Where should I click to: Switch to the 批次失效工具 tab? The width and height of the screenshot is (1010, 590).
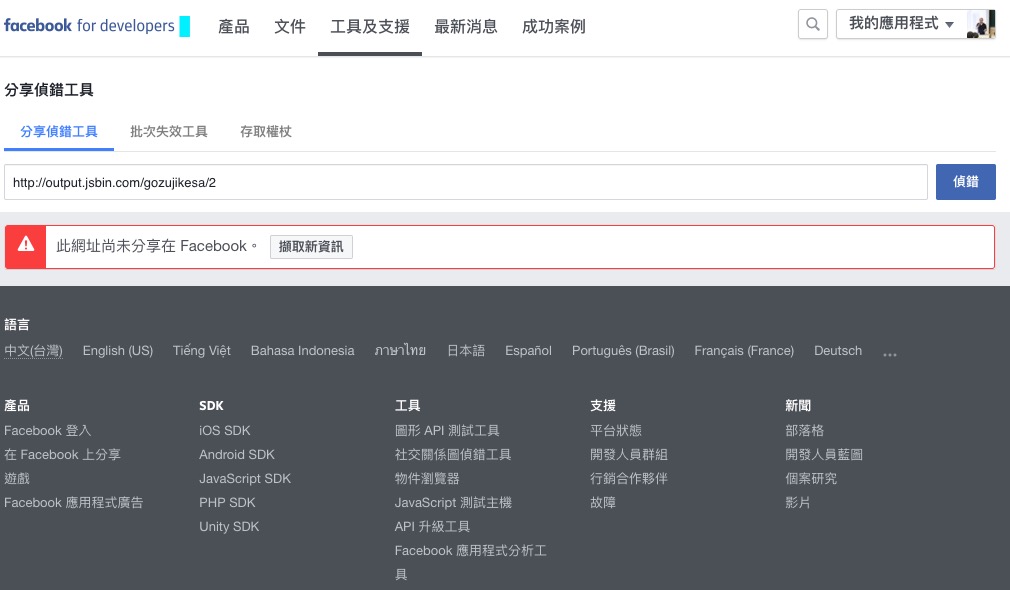(x=169, y=131)
